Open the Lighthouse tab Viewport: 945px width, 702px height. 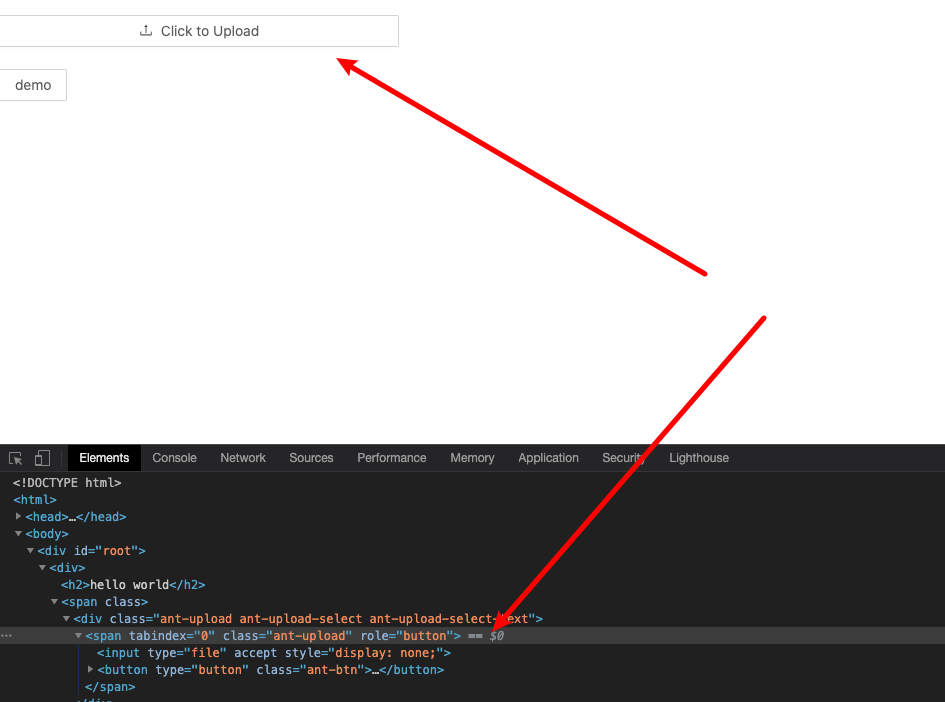[699, 458]
